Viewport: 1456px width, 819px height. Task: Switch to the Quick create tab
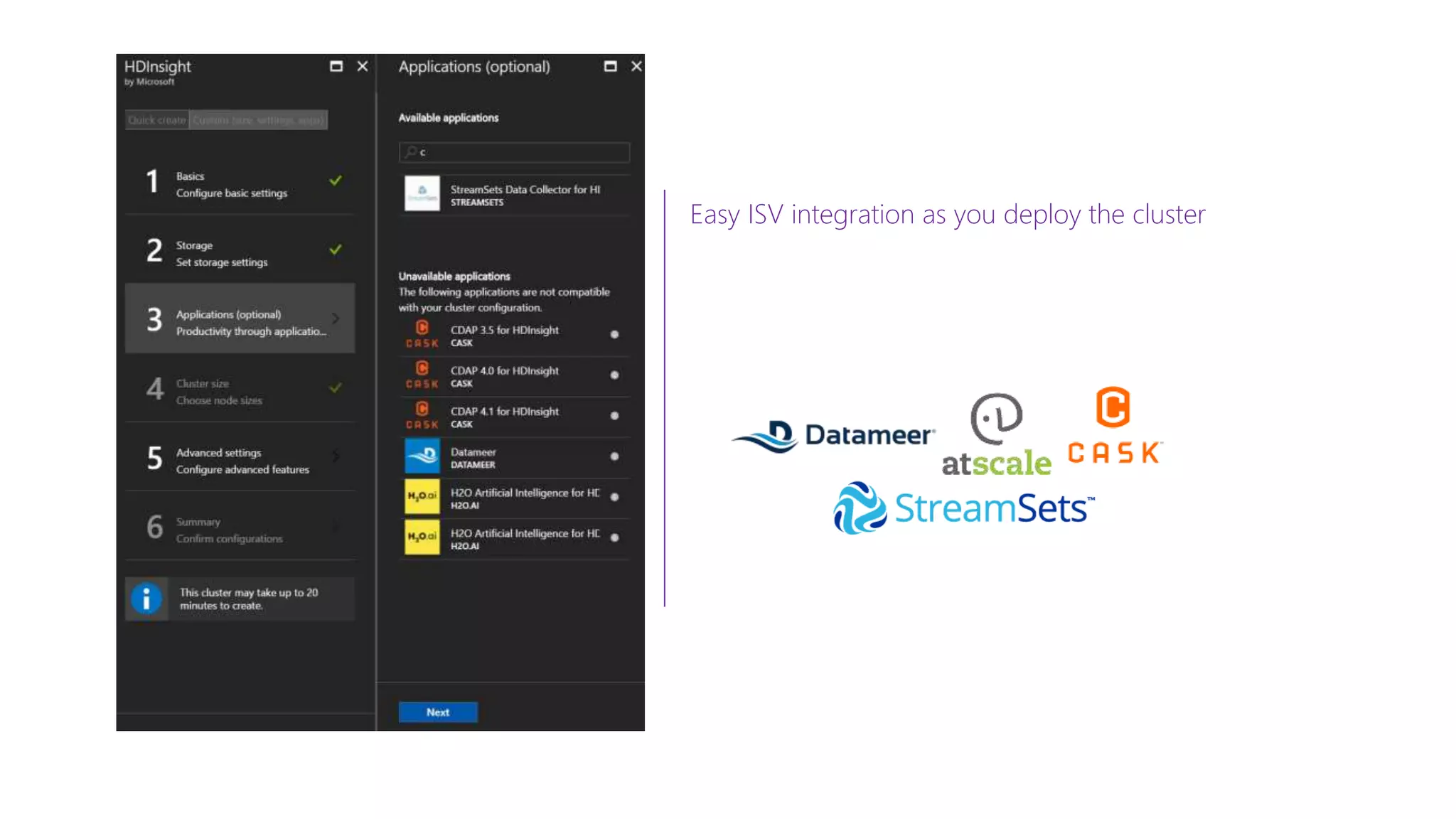click(157, 120)
